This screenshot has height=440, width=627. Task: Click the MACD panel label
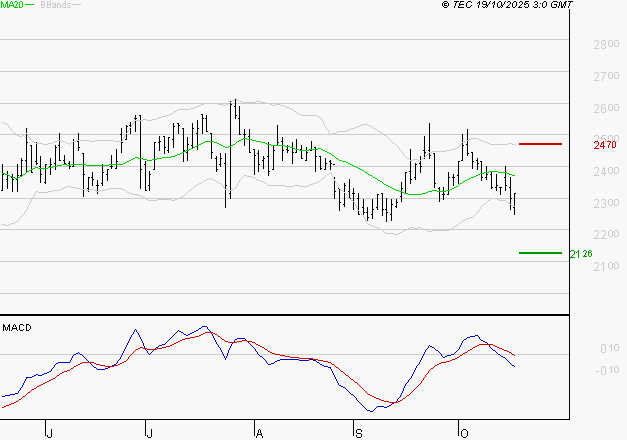coord(17,328)
